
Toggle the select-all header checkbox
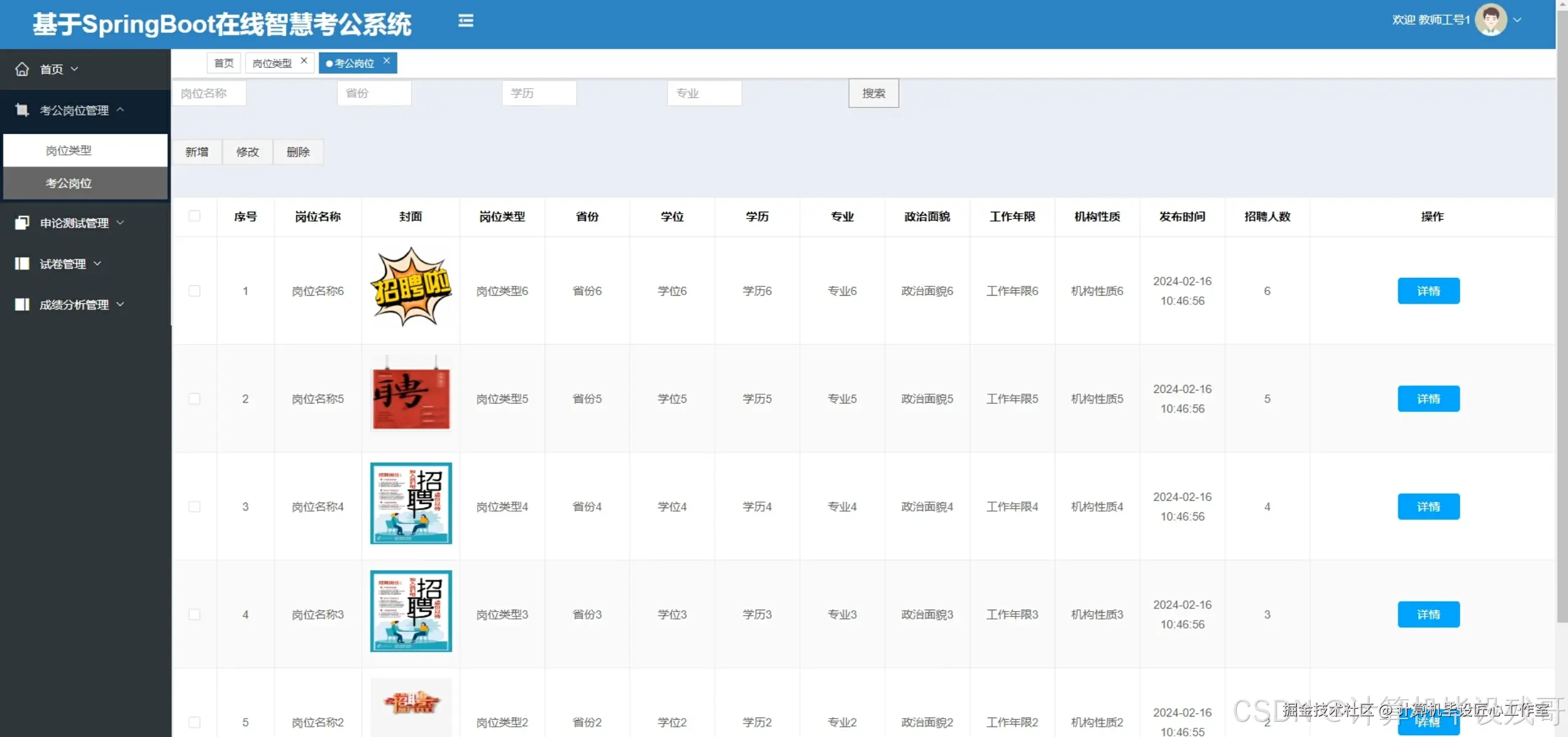[x=194, y=216]
